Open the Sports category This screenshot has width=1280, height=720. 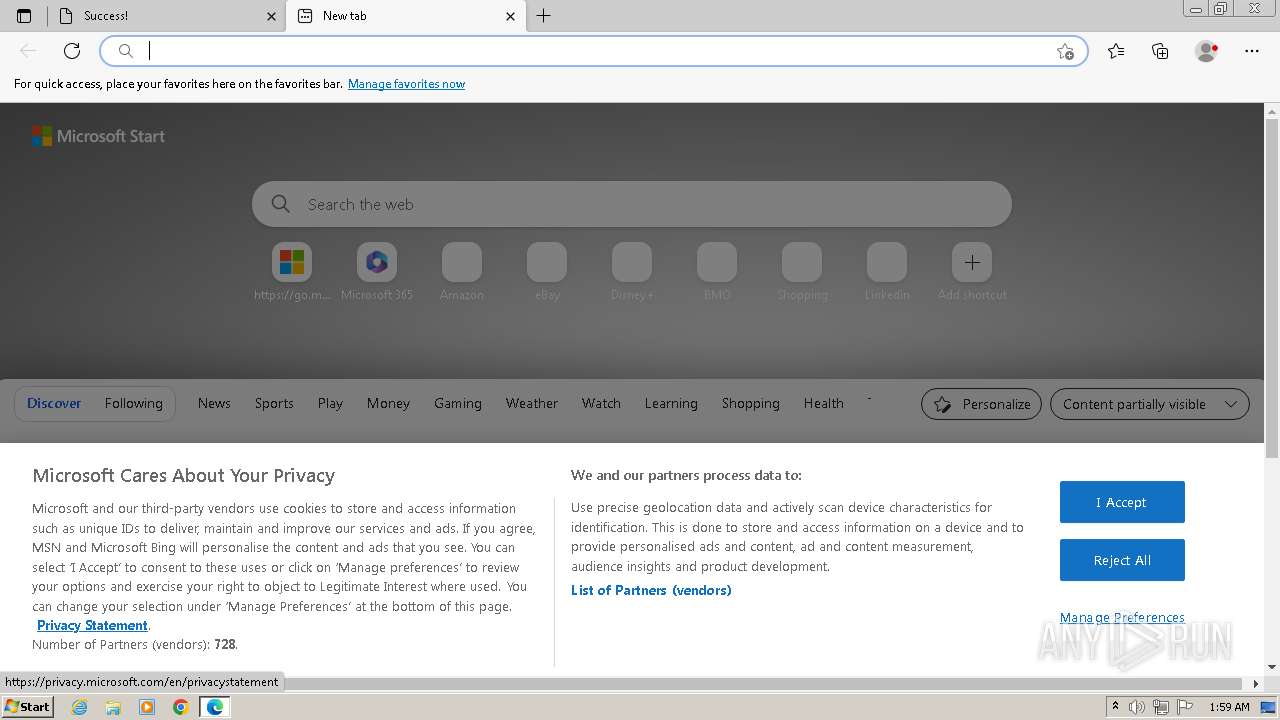coord(274,404)
